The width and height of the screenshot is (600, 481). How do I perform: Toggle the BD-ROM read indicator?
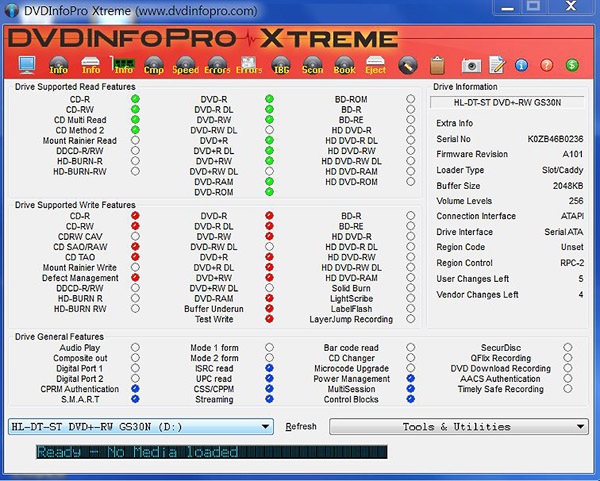[411, 99]
